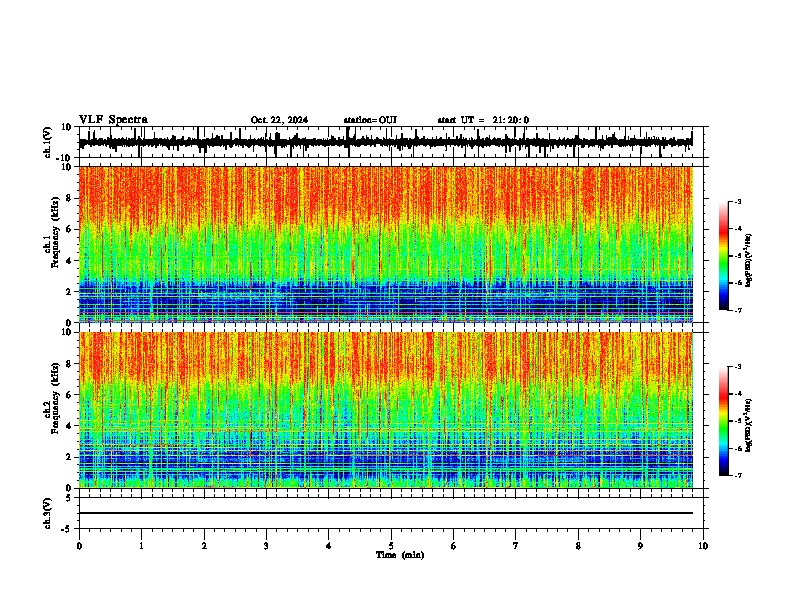Click the ch.2 spectrogram color scale bar

coord(724,421)
